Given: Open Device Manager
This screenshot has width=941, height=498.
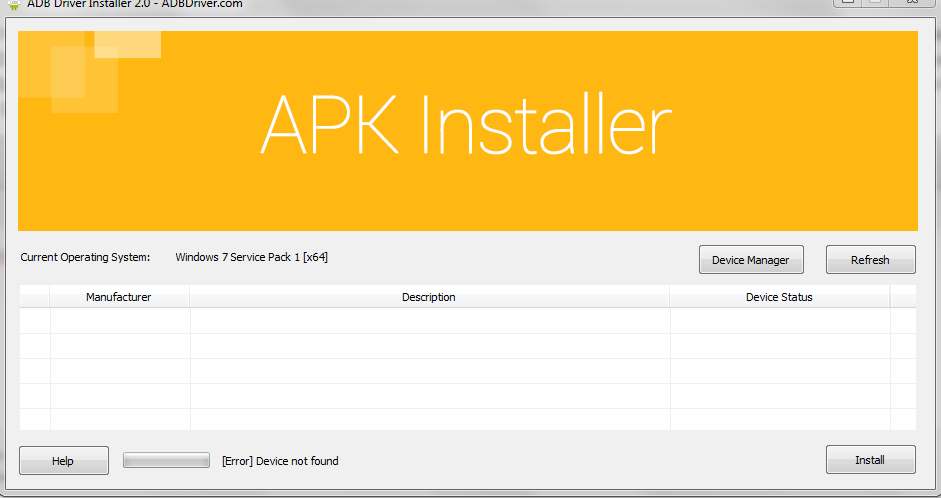Looking at the screenshot, I should pyautogui.click(x=751, y=260).
